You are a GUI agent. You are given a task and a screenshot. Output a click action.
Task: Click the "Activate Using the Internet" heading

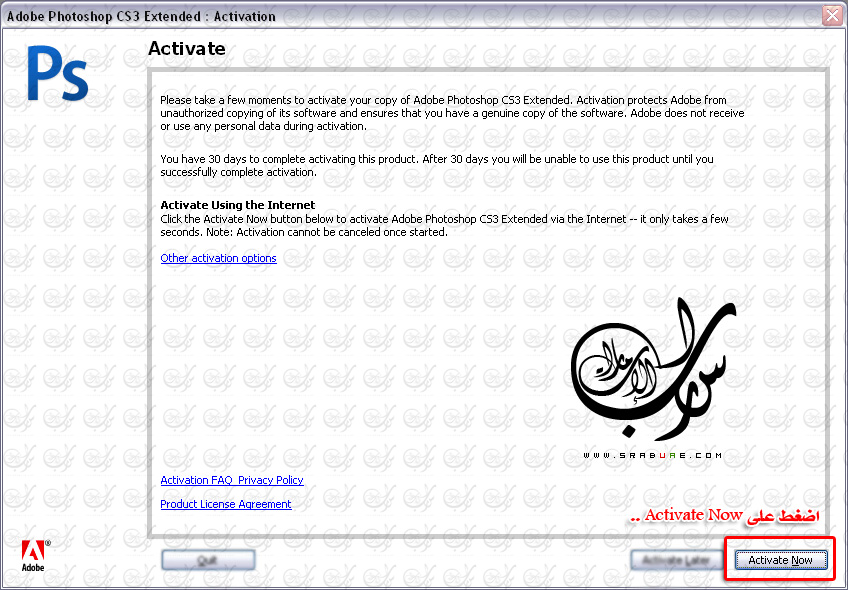(x=238, y=205)
